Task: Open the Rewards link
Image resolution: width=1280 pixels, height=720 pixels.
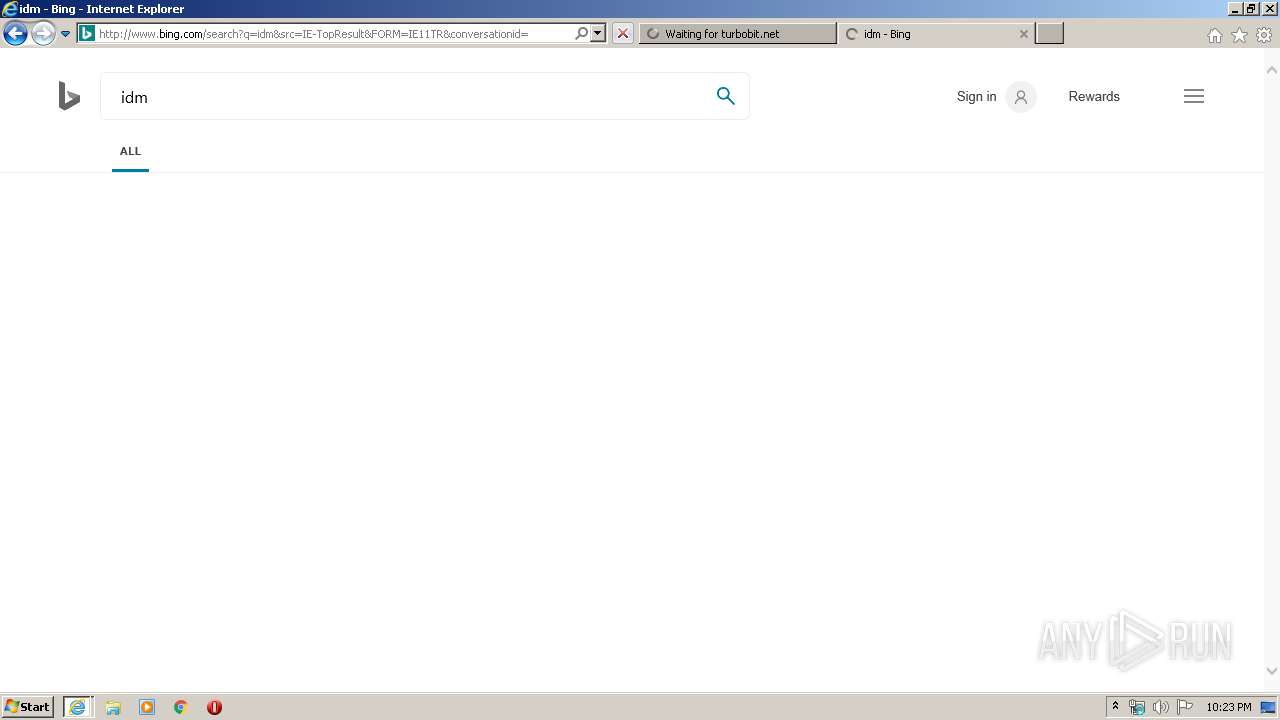Action: pos(1094,97)
